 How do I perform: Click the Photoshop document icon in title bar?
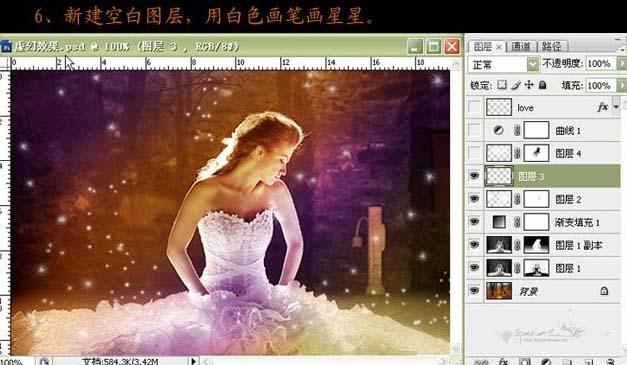click(x=6, y=46)
